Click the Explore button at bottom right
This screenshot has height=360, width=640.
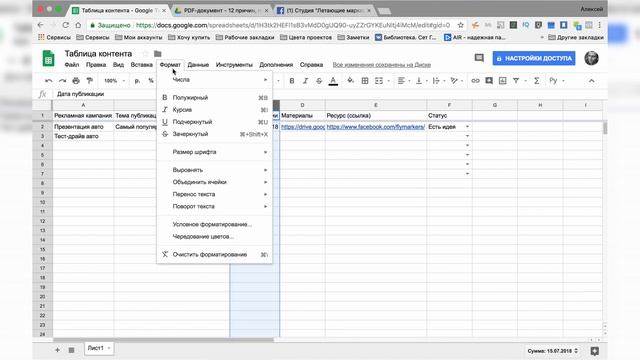(x=595, y=351)
